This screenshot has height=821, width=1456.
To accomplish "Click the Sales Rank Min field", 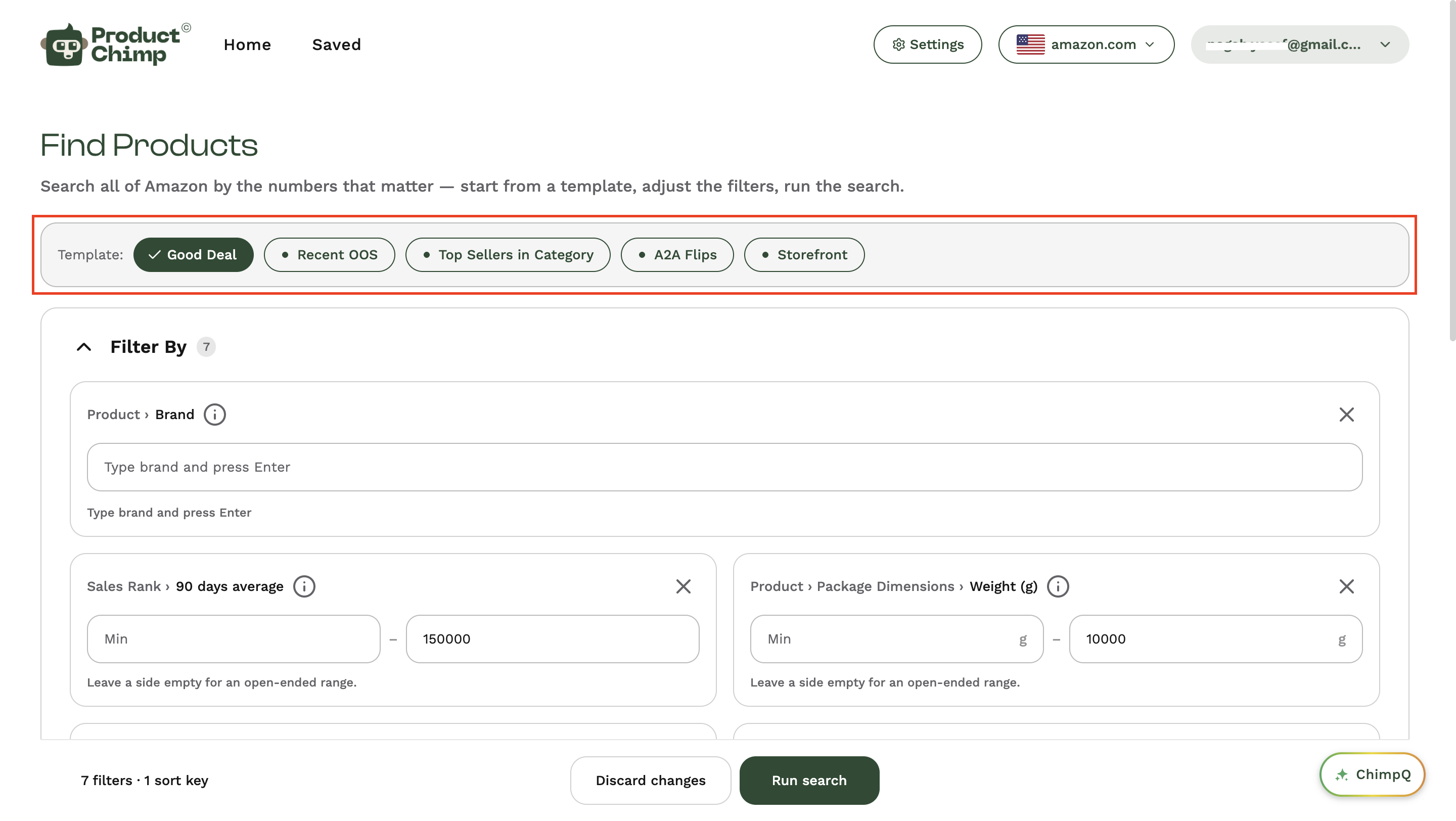I will tap(234, 639).
